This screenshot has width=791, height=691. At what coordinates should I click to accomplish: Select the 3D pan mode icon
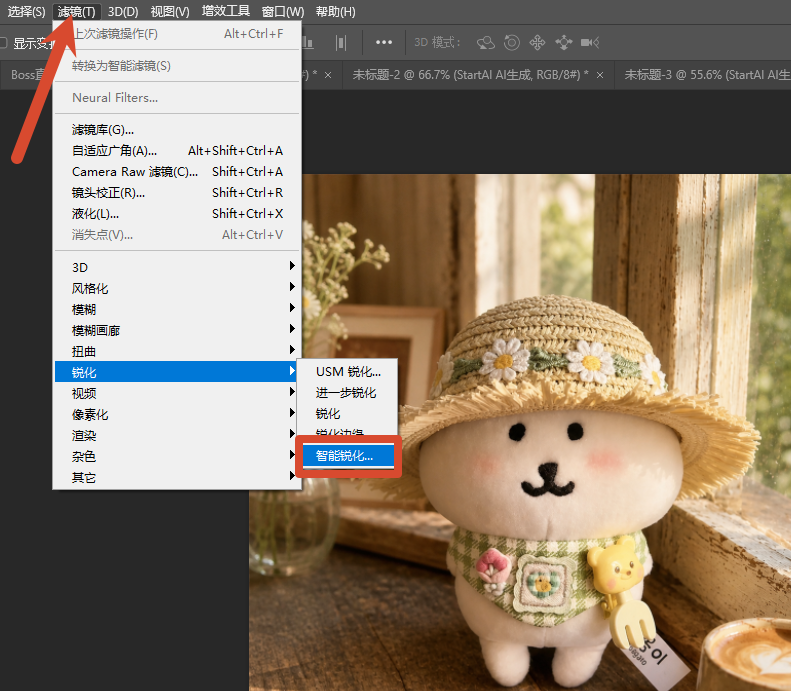(x=537, y=42)
